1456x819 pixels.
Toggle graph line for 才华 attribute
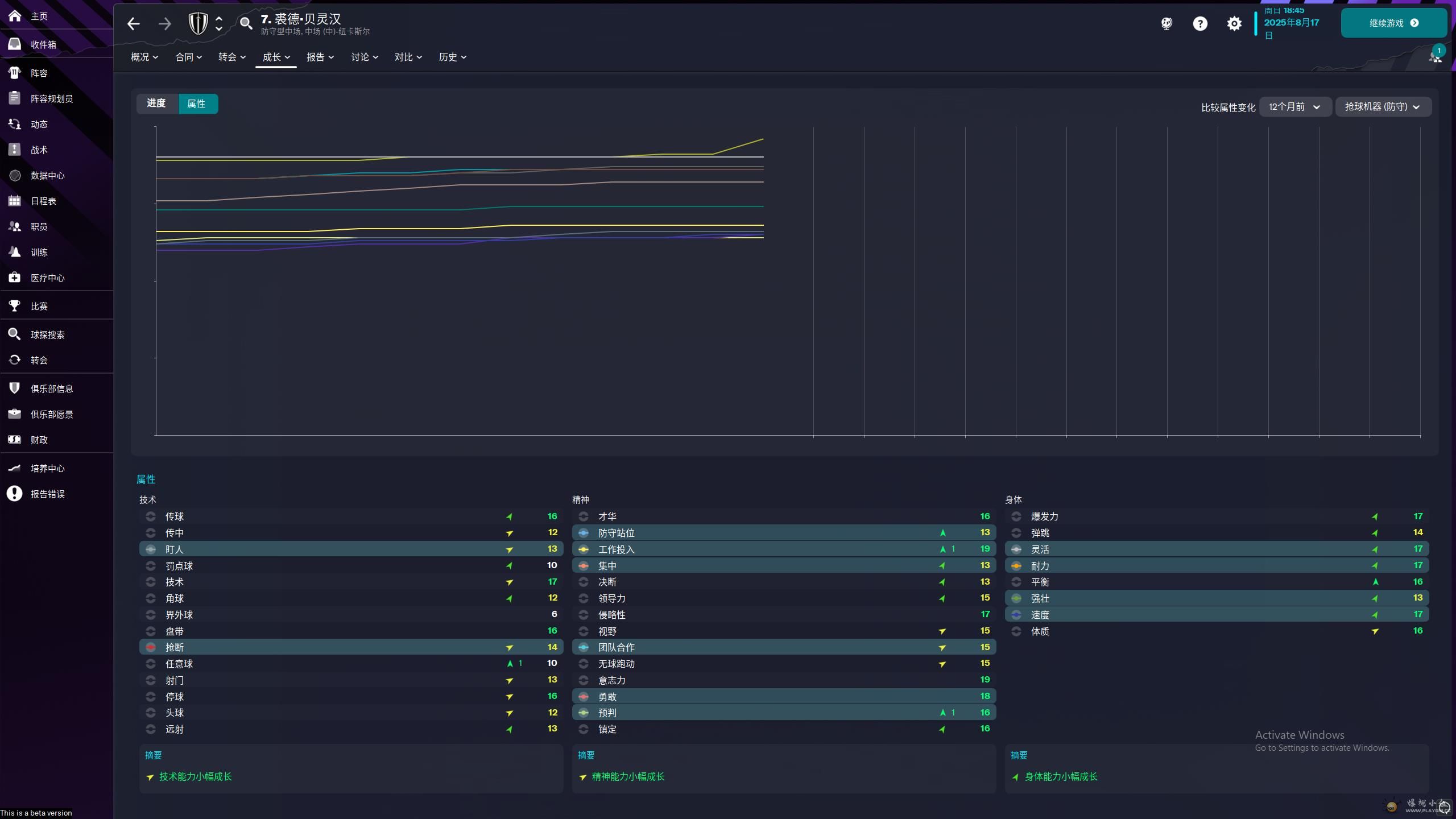coord(584,516)
